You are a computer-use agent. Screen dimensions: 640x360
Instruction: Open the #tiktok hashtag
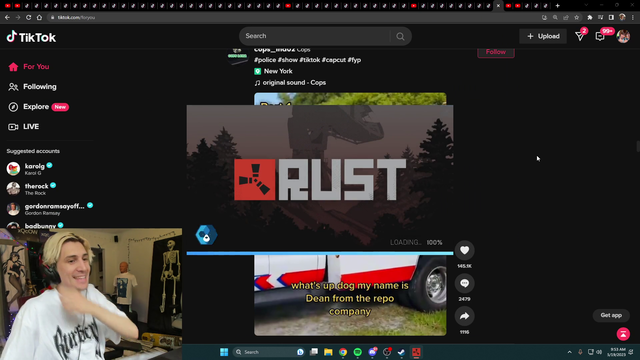click(309, 60)
